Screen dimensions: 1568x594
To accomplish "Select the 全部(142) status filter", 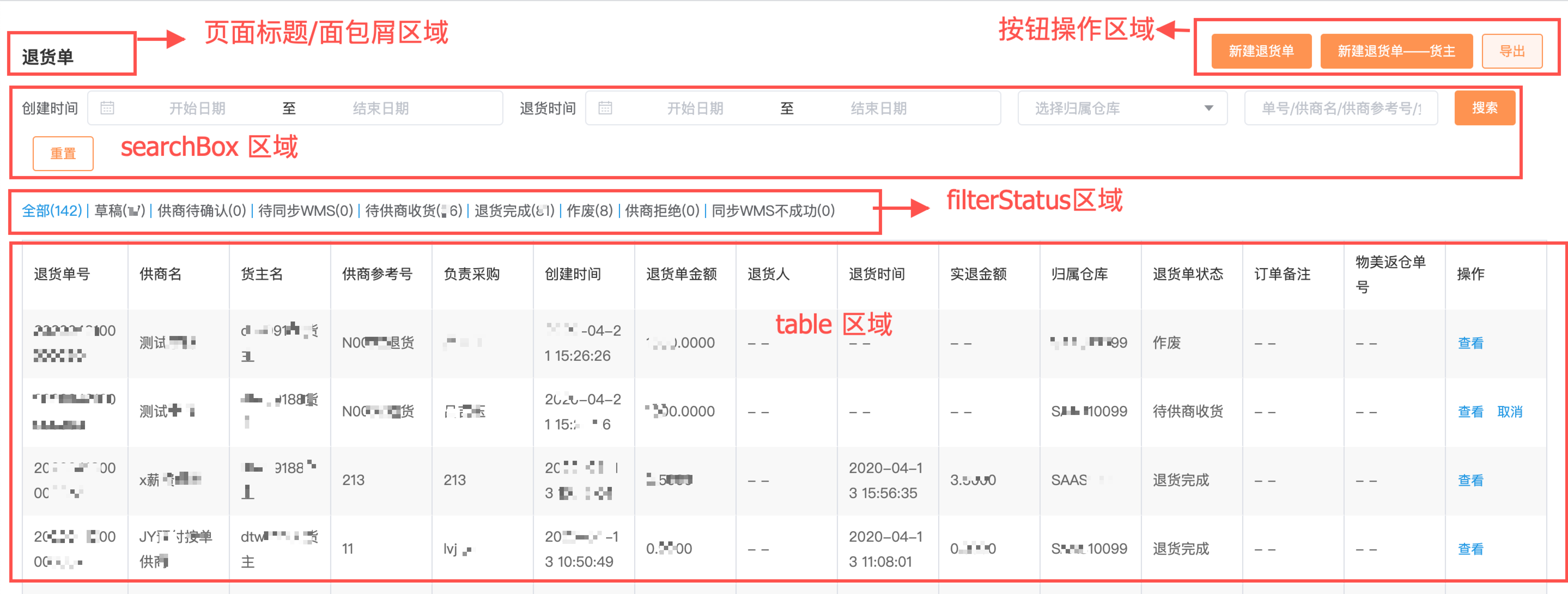I will [52, 211].
